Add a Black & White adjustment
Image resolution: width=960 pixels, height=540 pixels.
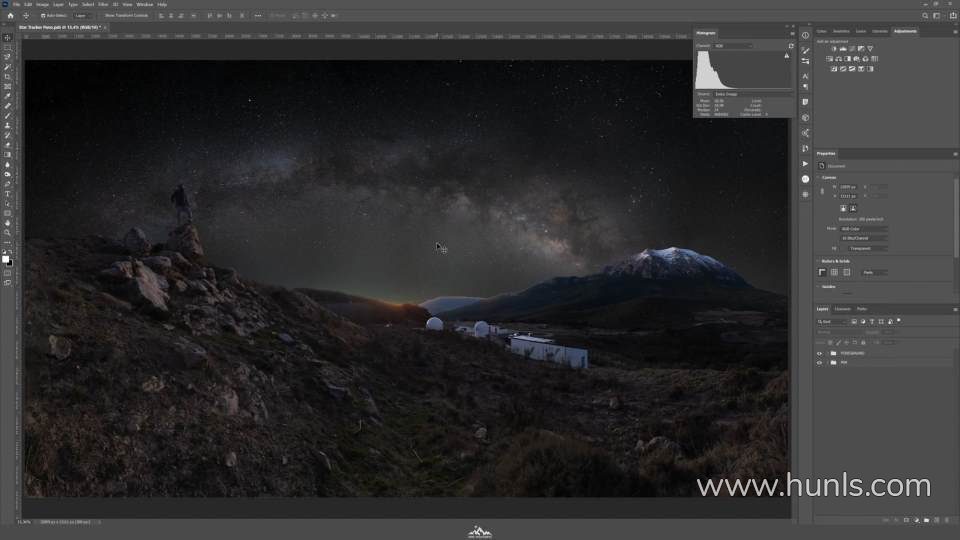tap(847, 59)
